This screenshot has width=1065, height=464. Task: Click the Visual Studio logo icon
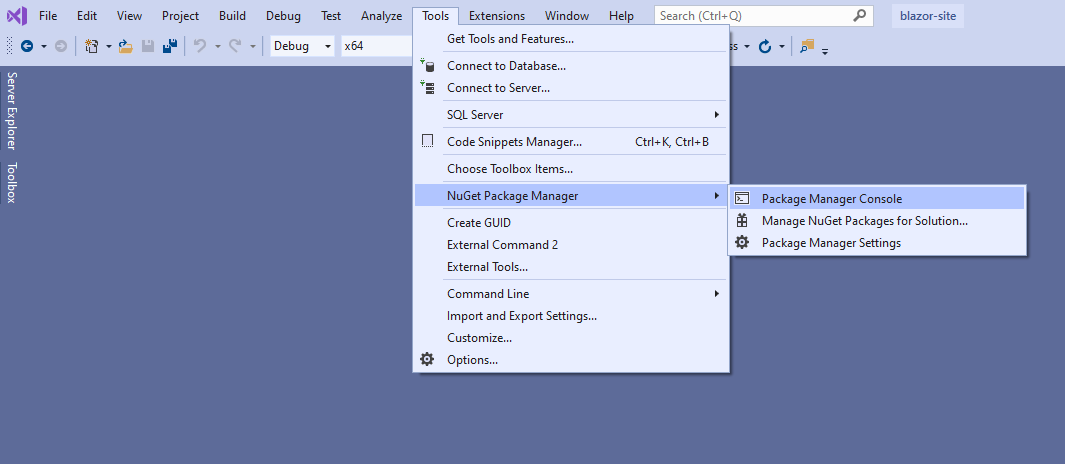point(17,16)
